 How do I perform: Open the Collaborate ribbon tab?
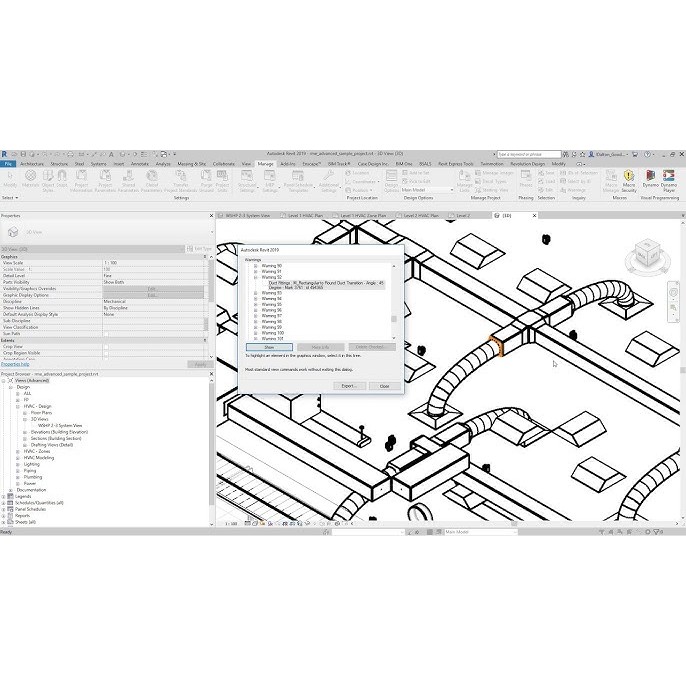(x=224, y=164)
